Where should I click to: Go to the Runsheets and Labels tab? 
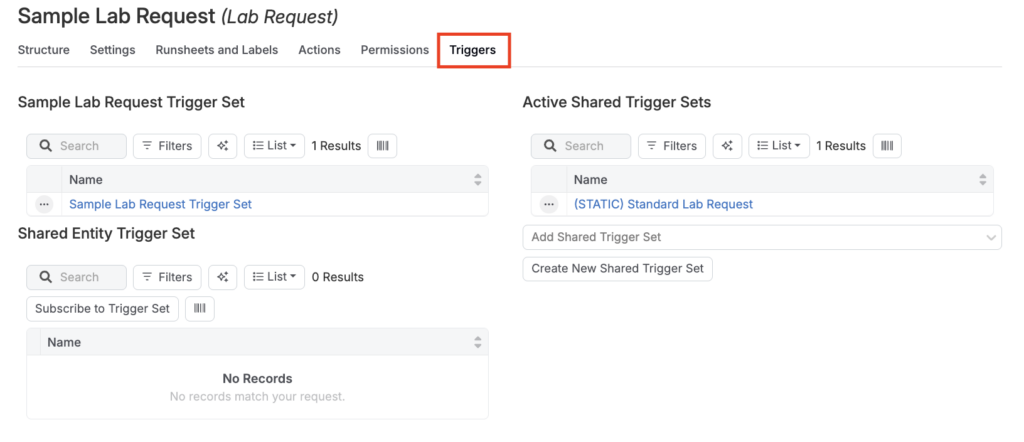[x=217, y=50]
